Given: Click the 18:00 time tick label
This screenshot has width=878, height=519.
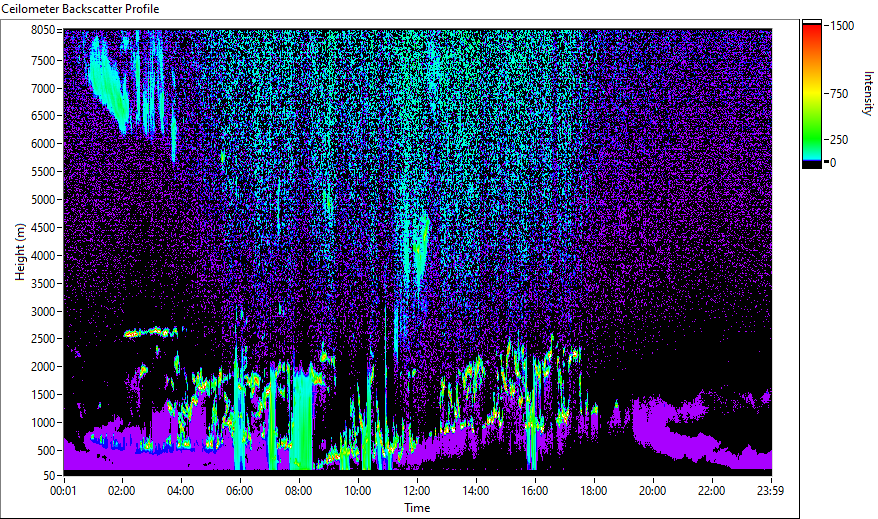Looking at the screenshot, I should click(x=594, y=491).
